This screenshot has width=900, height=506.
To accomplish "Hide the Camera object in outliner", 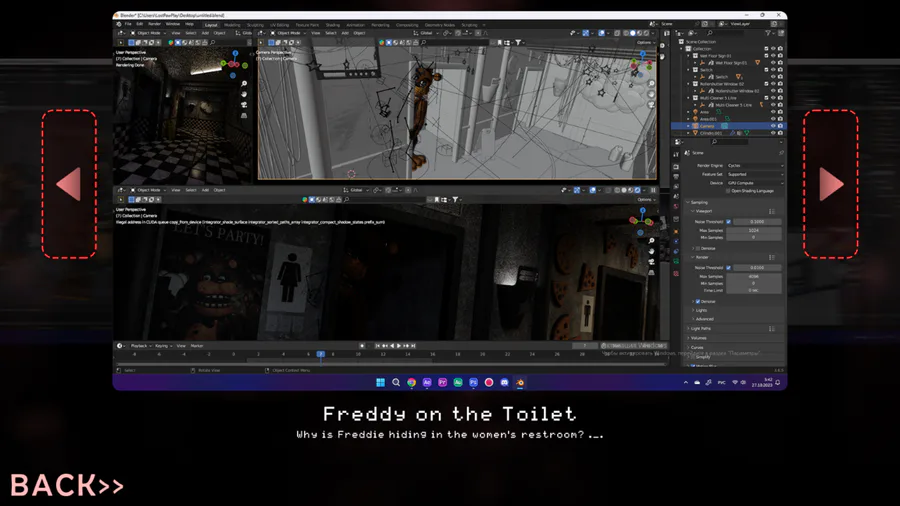I will [773, 126].
